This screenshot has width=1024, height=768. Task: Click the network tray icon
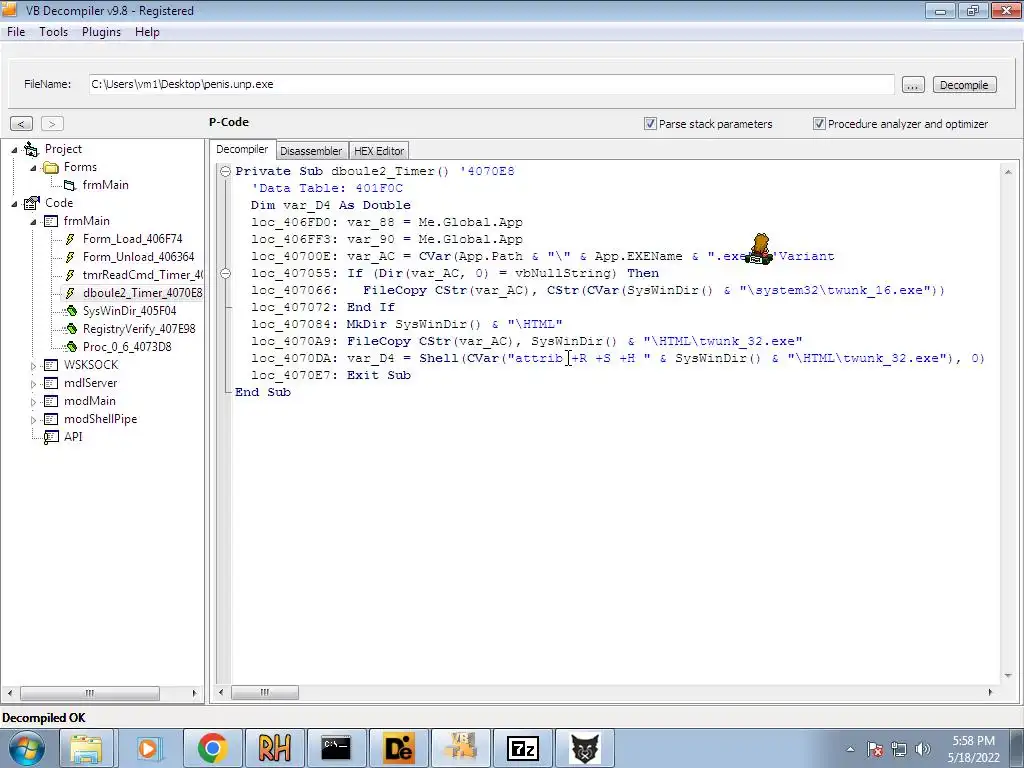point(899,749)
